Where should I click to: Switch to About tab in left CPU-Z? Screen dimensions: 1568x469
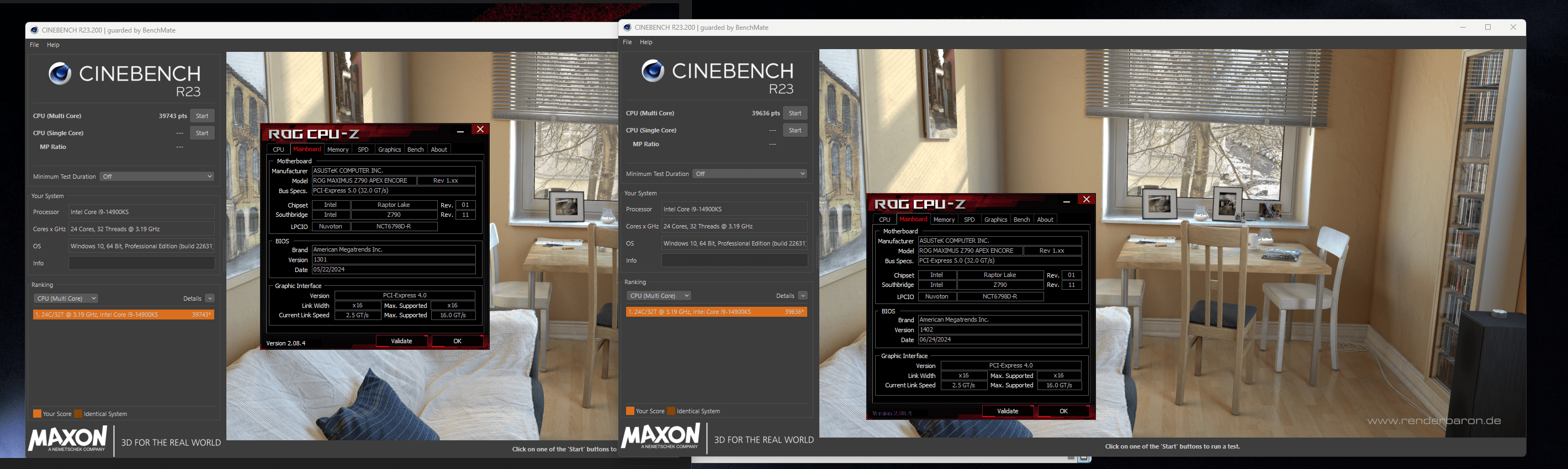439,150
